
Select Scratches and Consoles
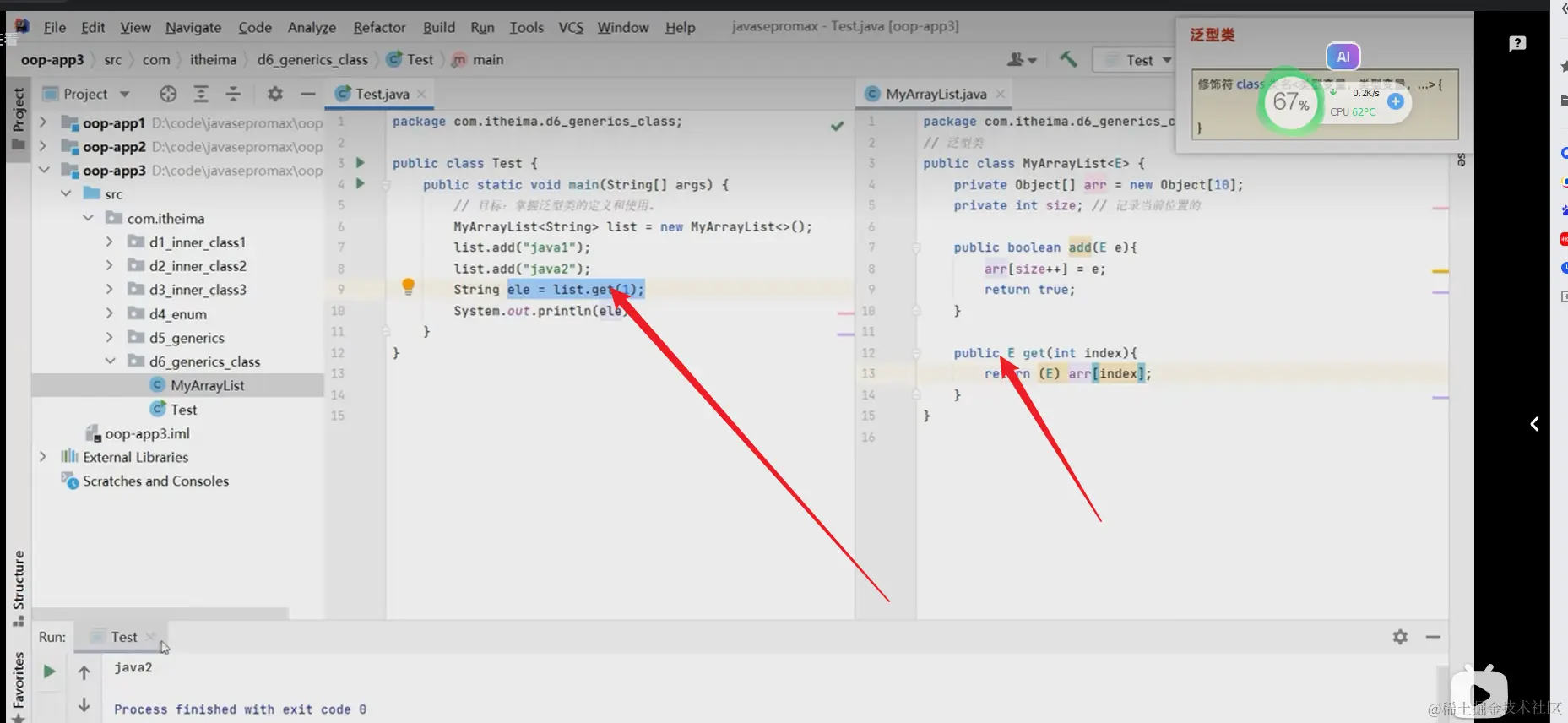[145, 481]
